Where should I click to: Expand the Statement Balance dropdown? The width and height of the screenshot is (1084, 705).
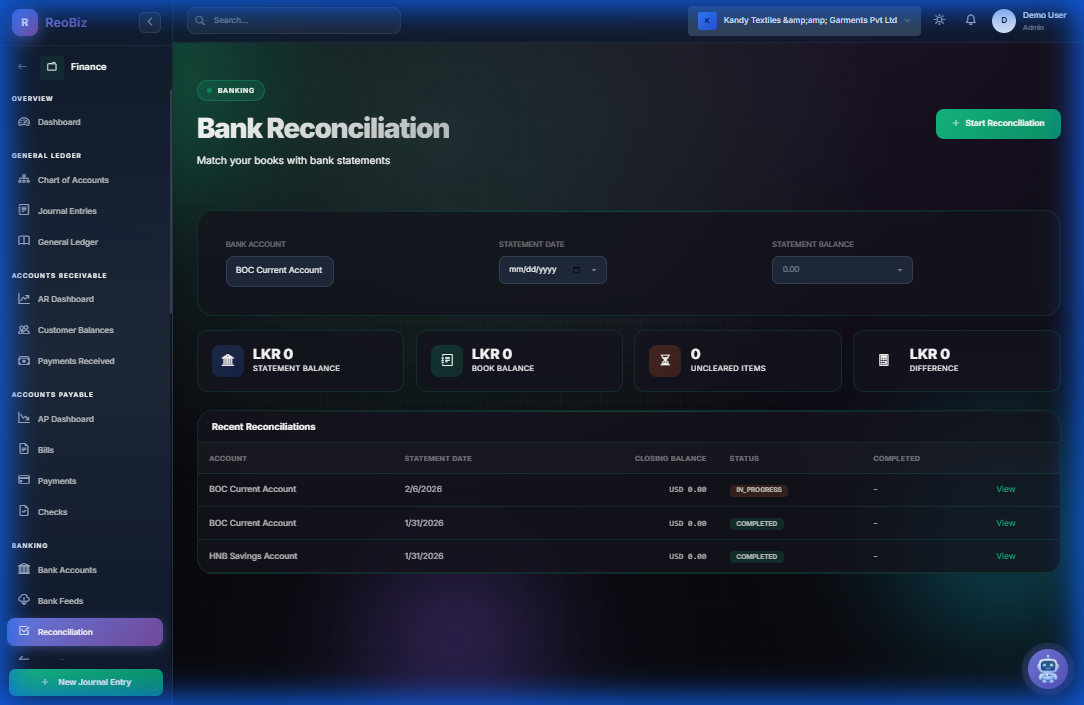coord(899,269)
